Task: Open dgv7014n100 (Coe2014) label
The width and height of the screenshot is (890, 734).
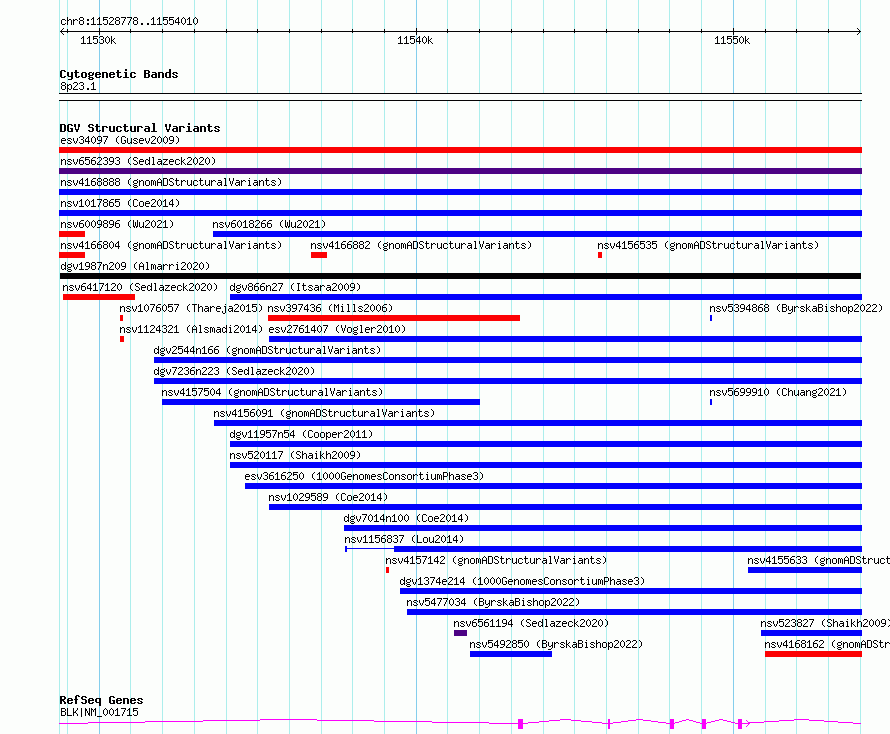Action: click(x=406, y=518)
